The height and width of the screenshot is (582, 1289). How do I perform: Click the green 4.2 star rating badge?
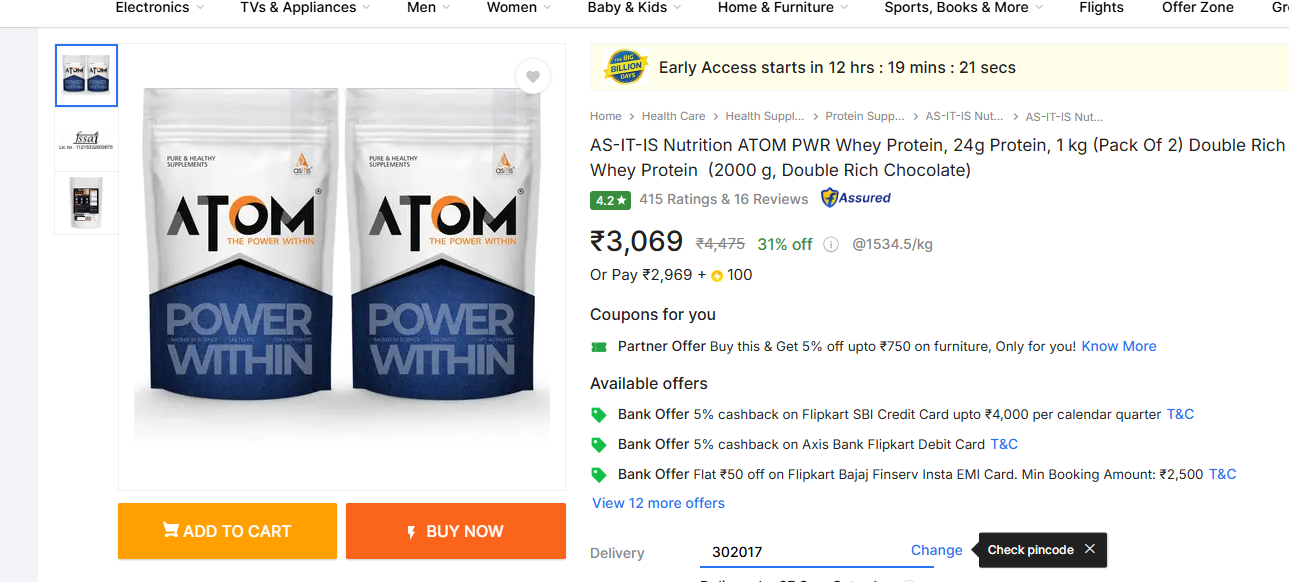coord(610,200)
